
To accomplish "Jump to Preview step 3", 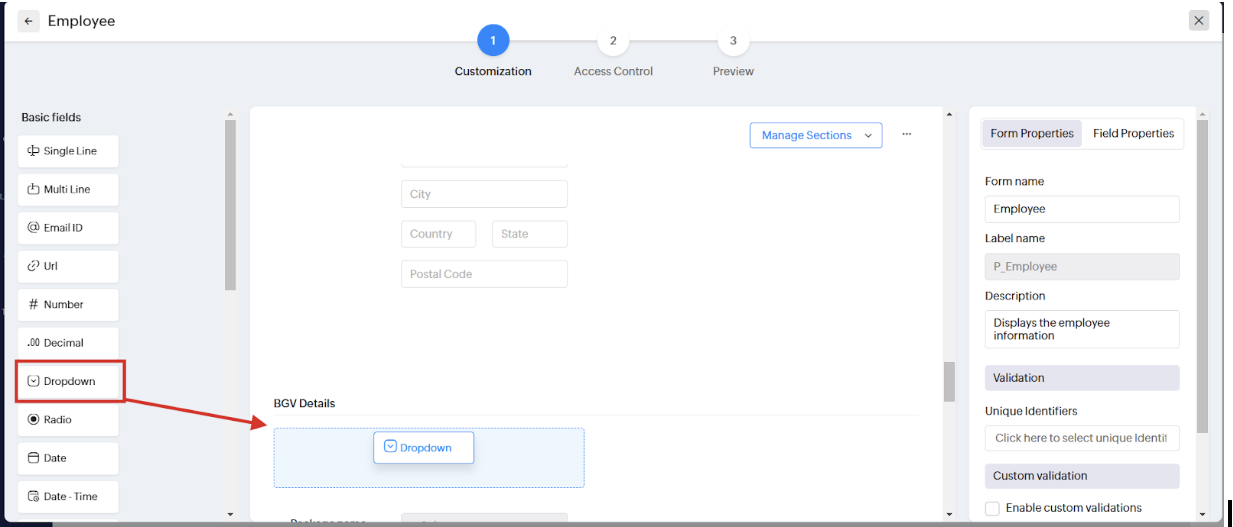I will [733, 42].
